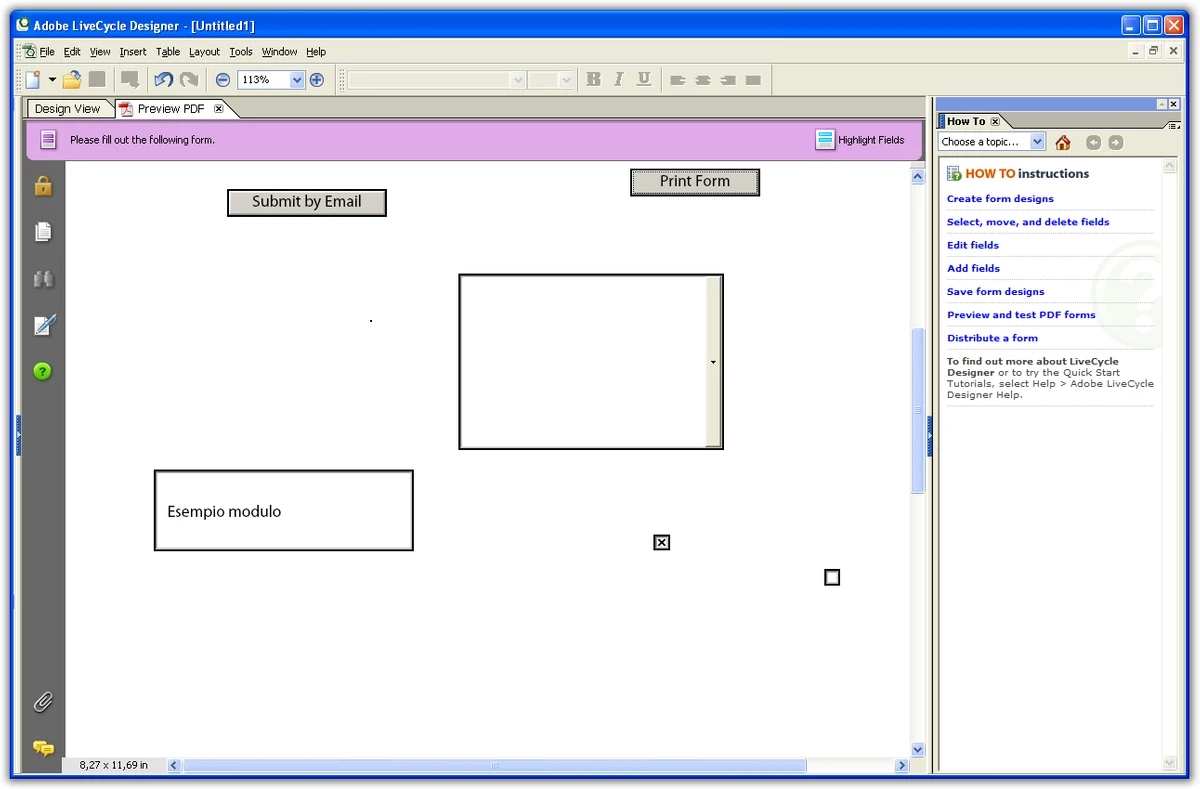Close the Preview PDF tab
Screen dimensions: 1200x789
[x=219, y=109]
